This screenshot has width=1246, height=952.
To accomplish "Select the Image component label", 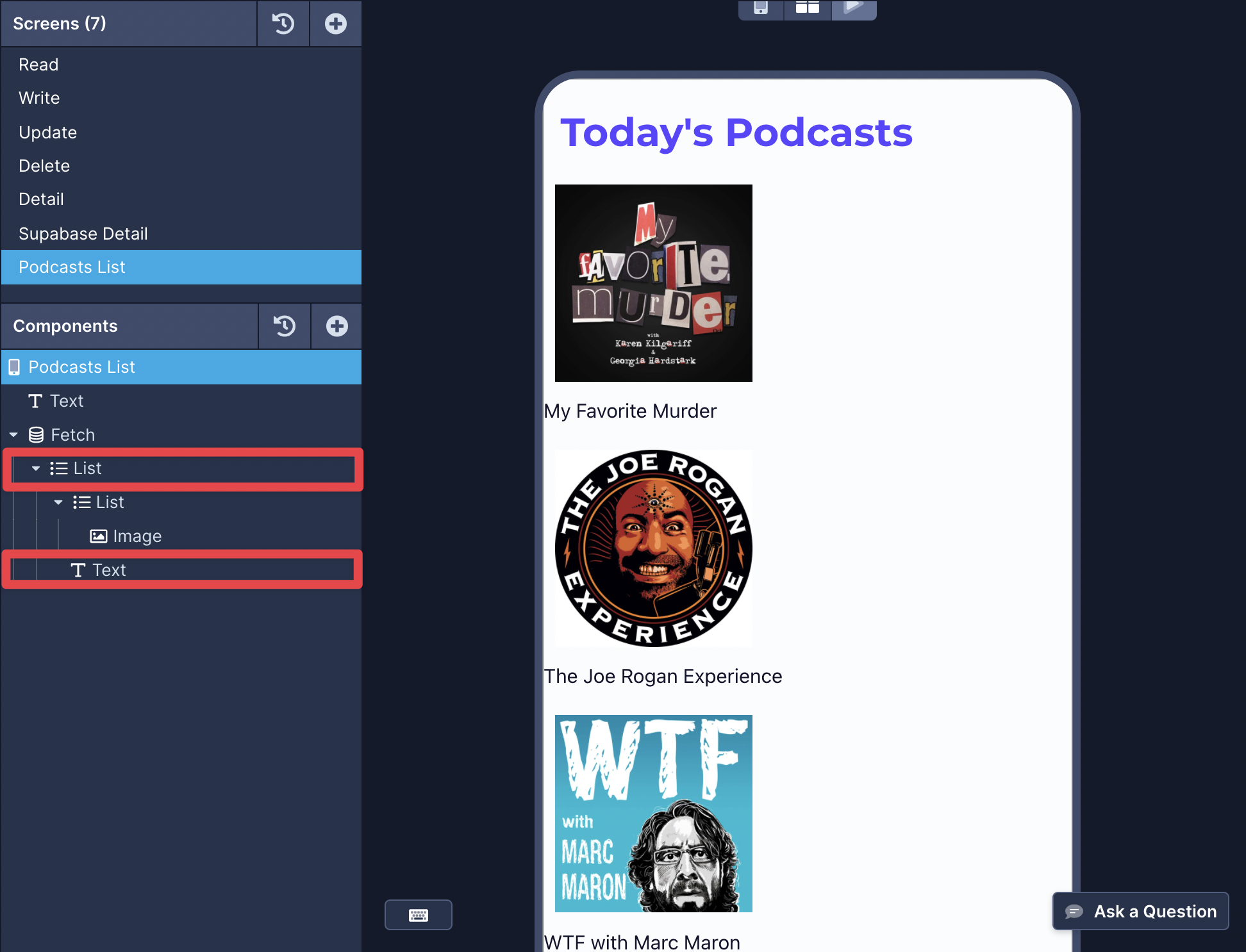I will [x=137, y=536].
